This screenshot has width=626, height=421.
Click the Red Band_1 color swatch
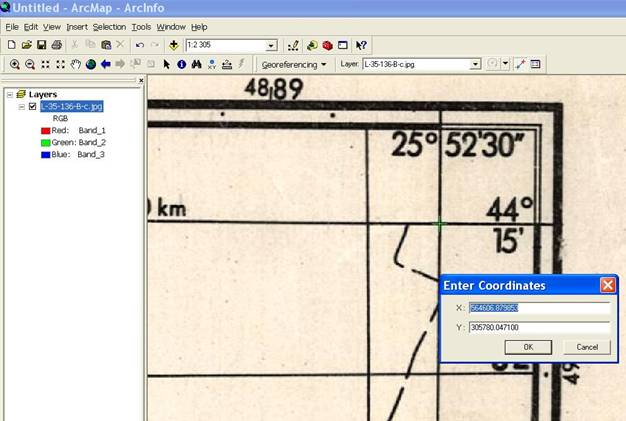click(x=46, y=130)
